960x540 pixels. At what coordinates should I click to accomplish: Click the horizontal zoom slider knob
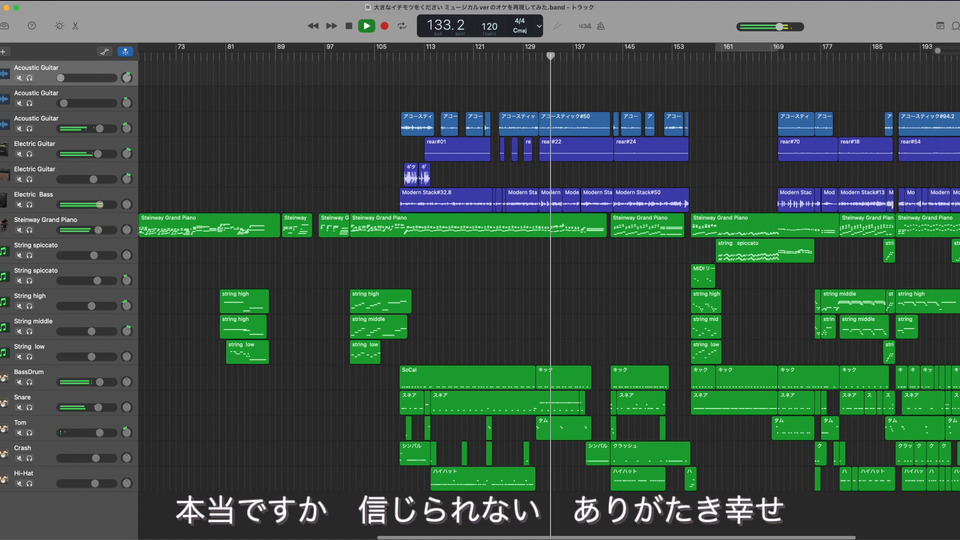click(x=937, y=51)
